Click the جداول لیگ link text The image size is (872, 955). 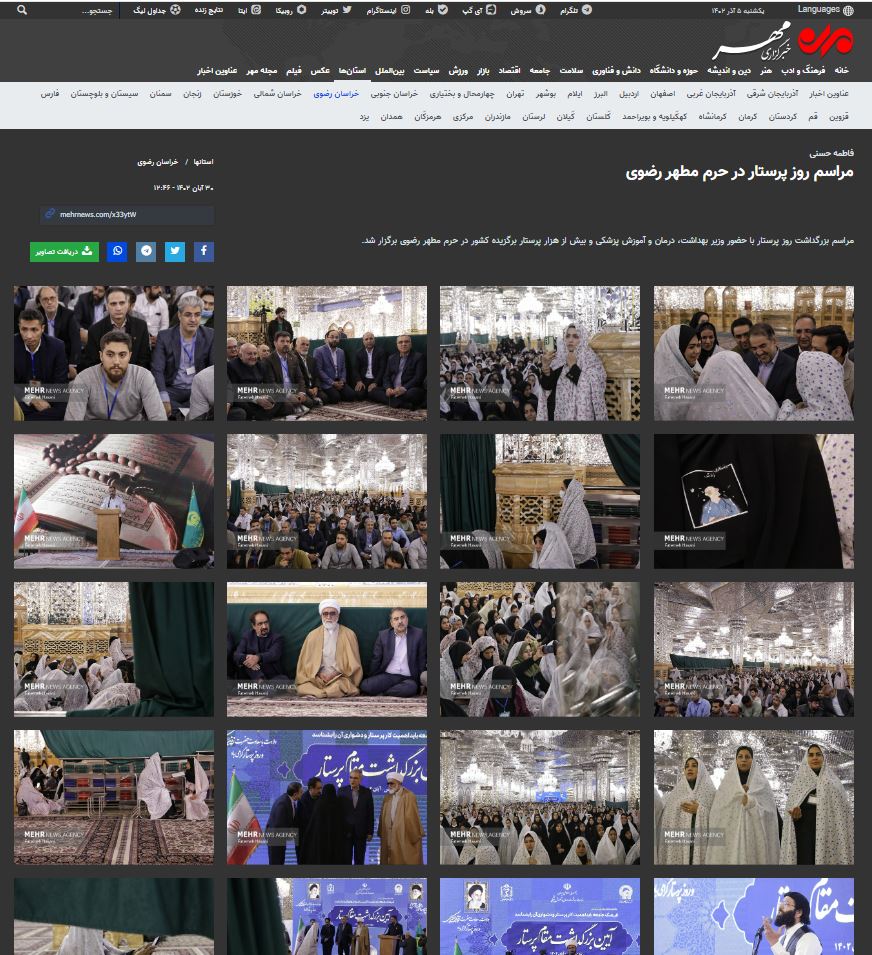pyautogui.click(x=149, y=10)
